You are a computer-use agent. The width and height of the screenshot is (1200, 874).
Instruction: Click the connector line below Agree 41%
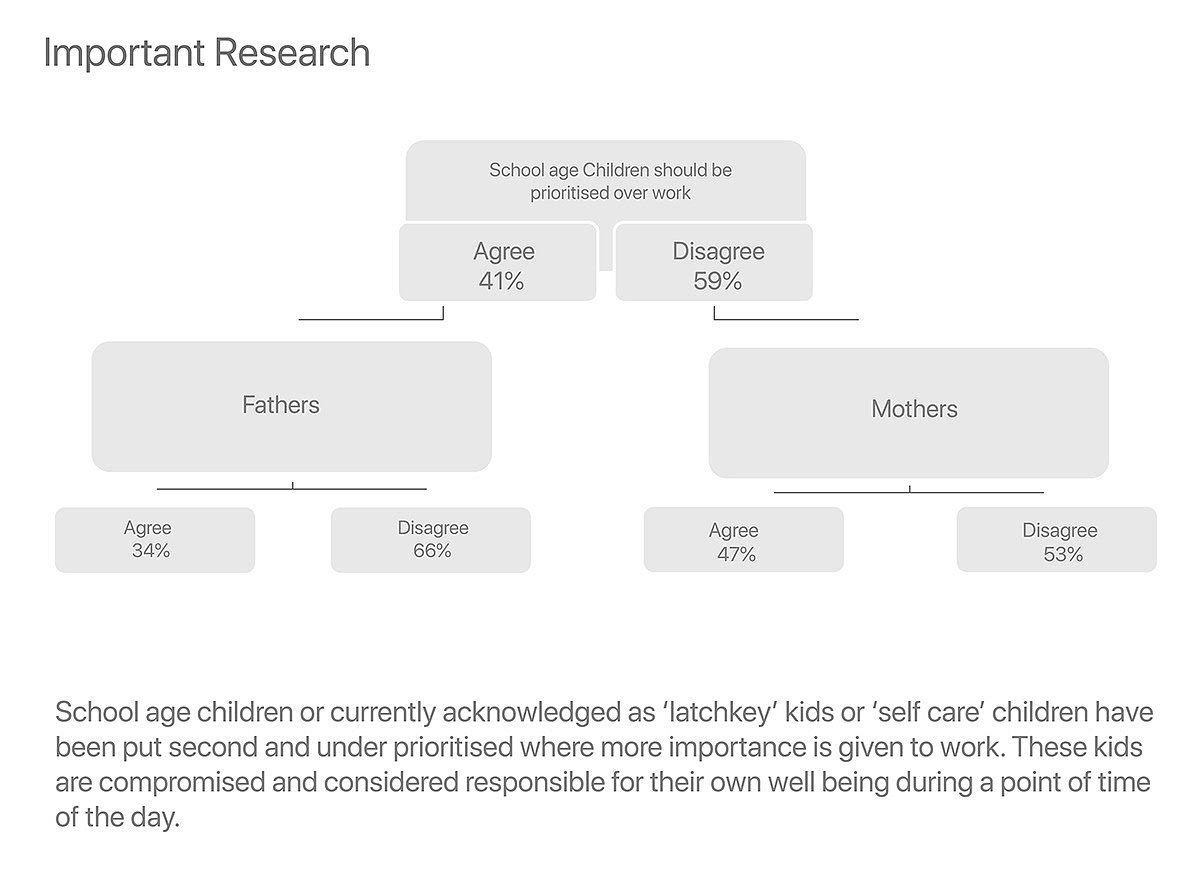(x=370, y=319)
